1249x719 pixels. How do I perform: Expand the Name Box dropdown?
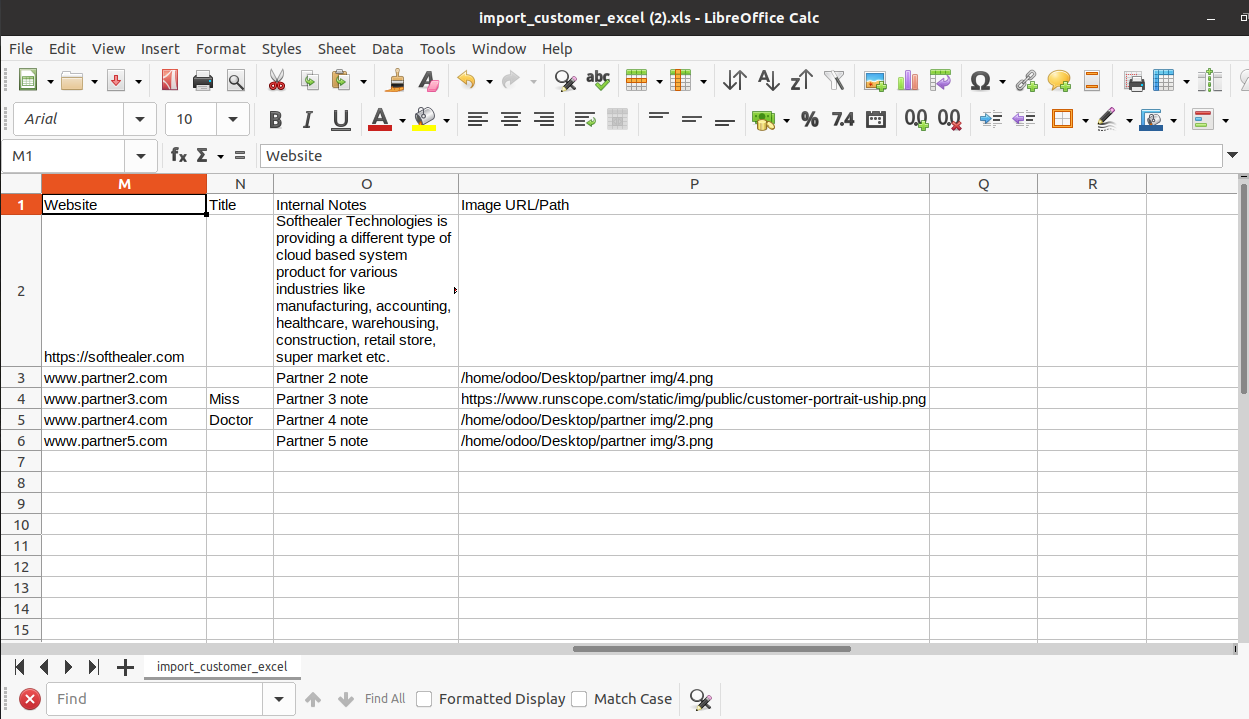[140, 155]
